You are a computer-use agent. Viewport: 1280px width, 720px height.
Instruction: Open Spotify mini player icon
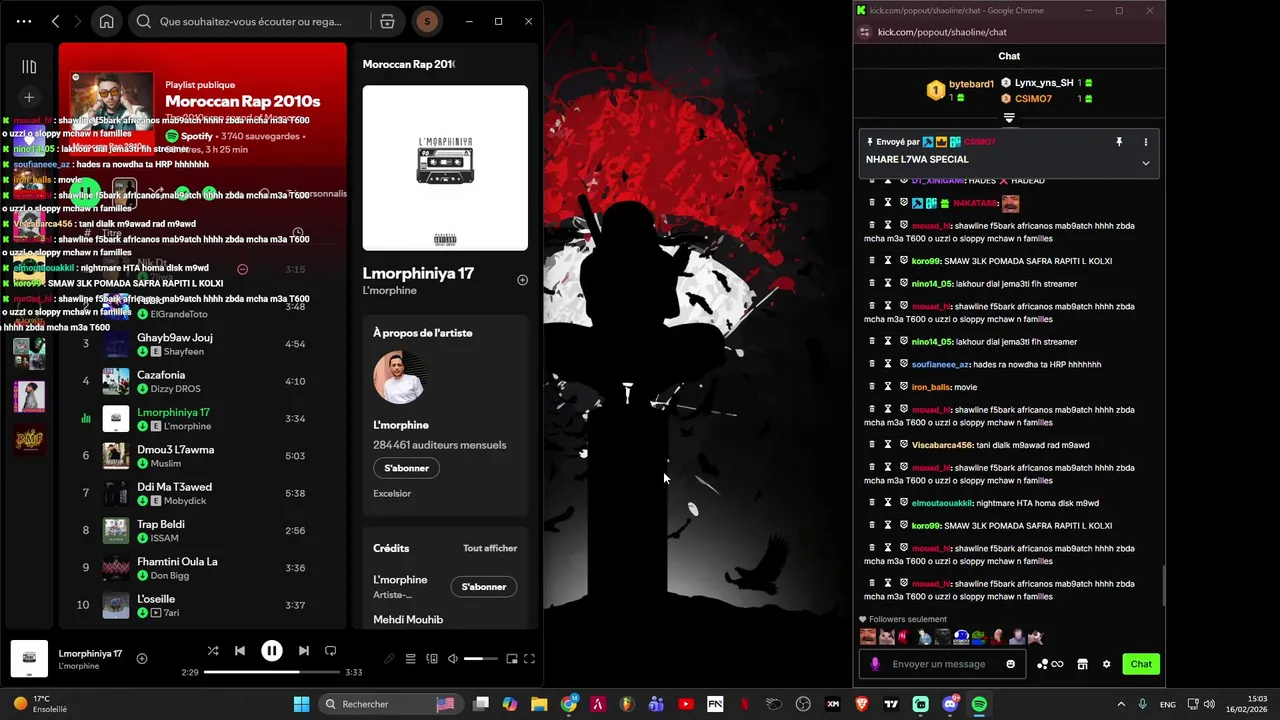coord(512,659)
